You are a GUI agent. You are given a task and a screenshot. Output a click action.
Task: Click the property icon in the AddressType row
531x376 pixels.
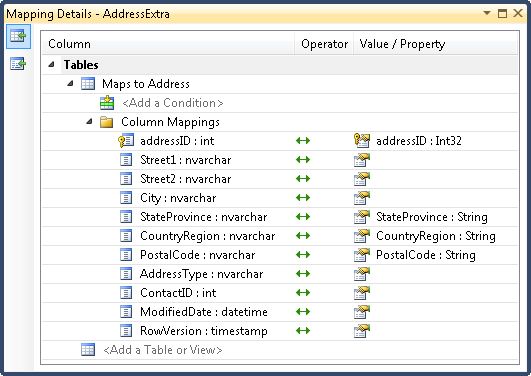coord(362,274)
